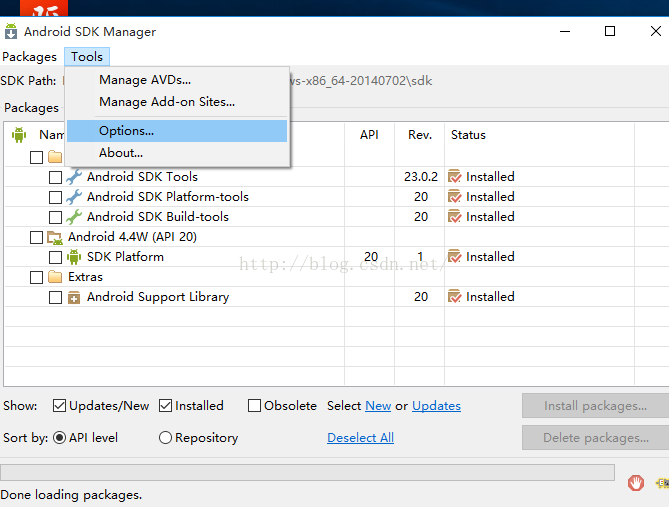The height and width of the screenshot is (507, 669).
Task: Click the Delete packages... button
Action: [596, 437]
